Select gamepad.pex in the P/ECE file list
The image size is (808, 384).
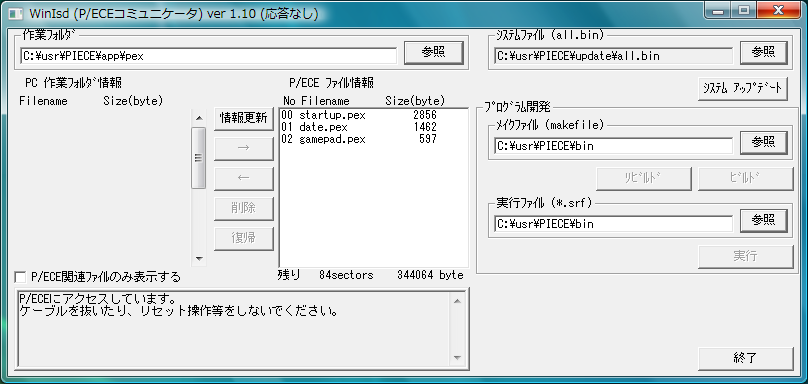(359, 139)
